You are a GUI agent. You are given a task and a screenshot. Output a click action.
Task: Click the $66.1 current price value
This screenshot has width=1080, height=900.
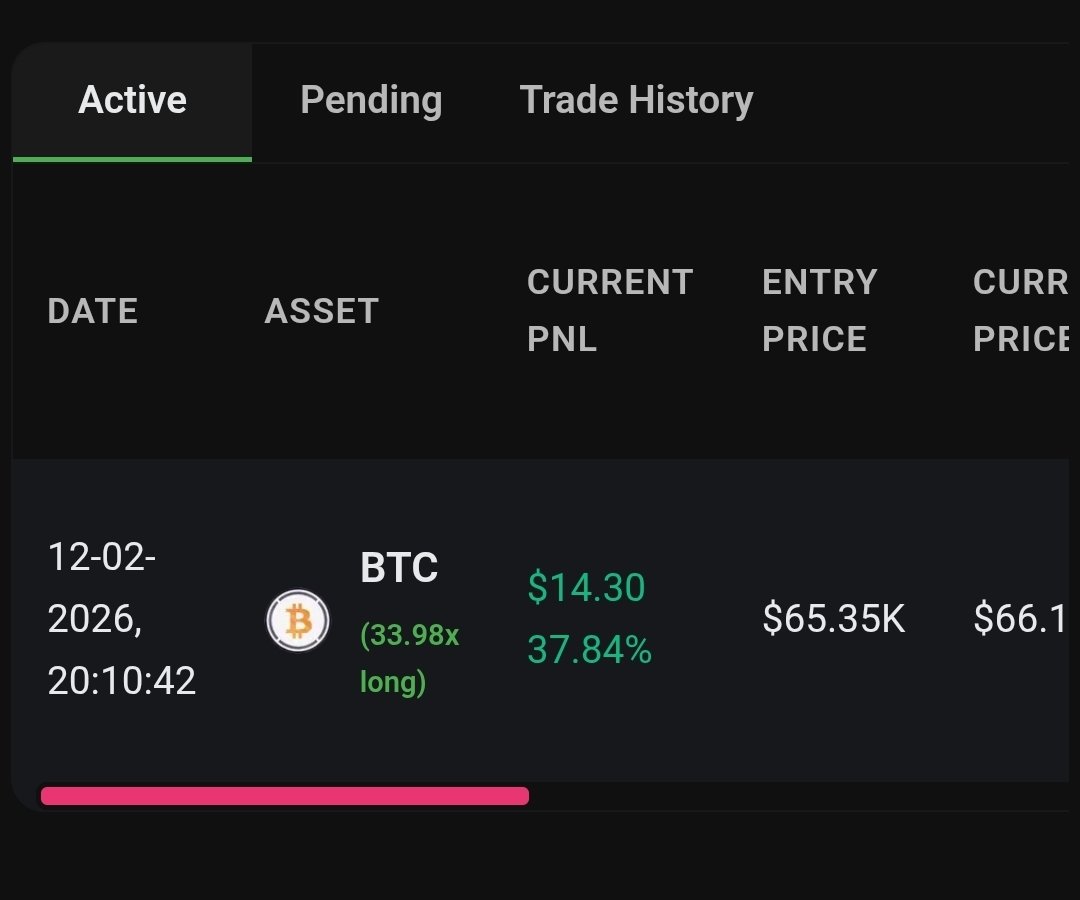[1021, 618]
